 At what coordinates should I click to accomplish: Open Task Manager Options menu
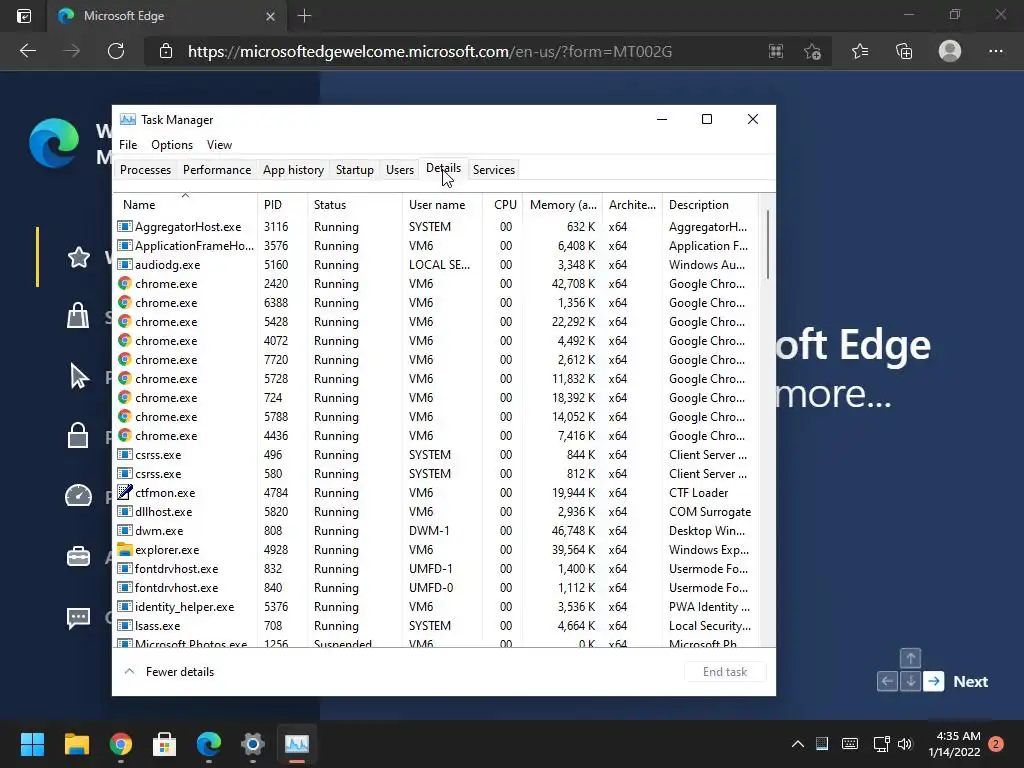pyautogui.click(x=172, y=145)
